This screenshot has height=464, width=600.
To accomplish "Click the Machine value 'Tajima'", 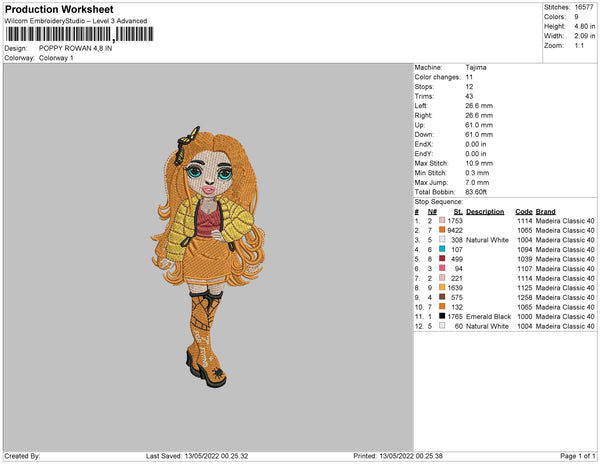I will [x=476, y=67].
